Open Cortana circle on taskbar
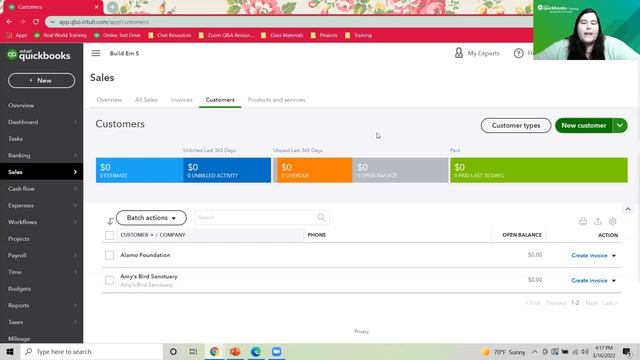 click(173, 351)
